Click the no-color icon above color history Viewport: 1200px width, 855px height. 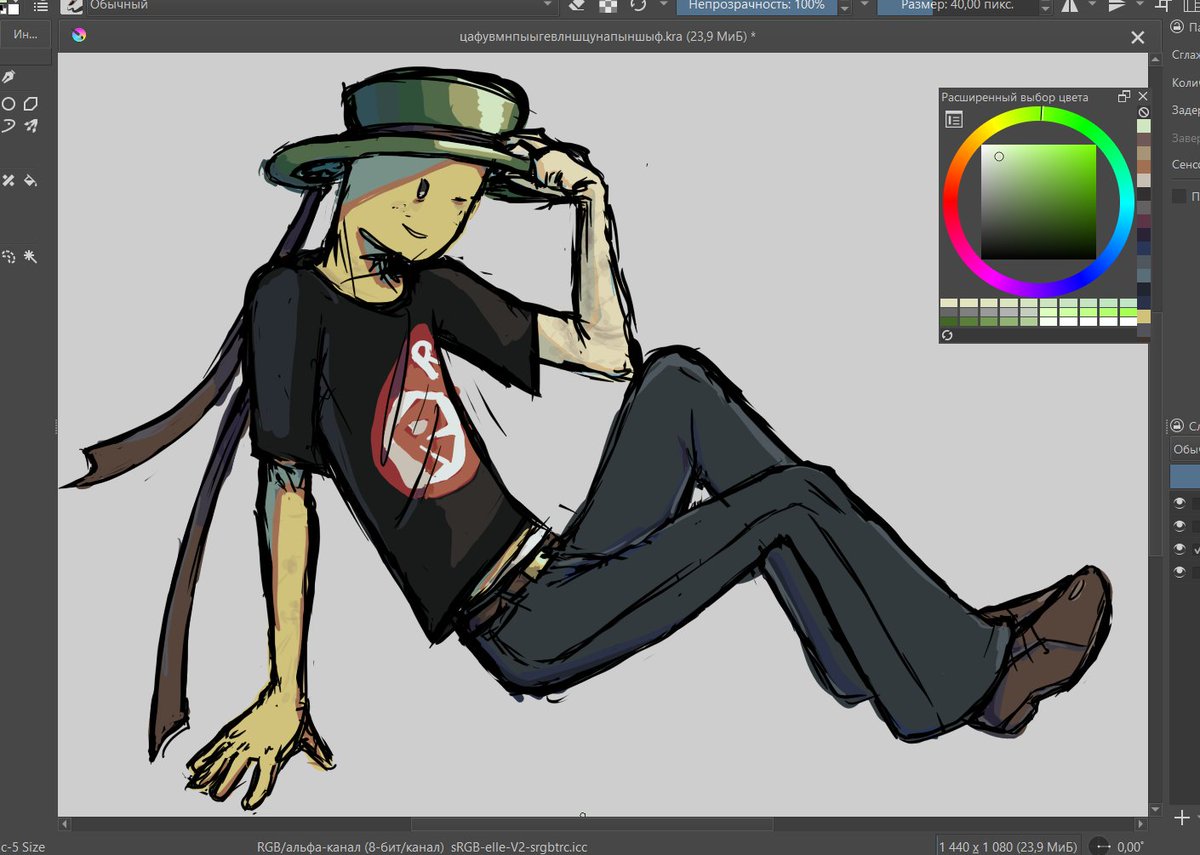pyautogui.click(x=1144, y=113)
